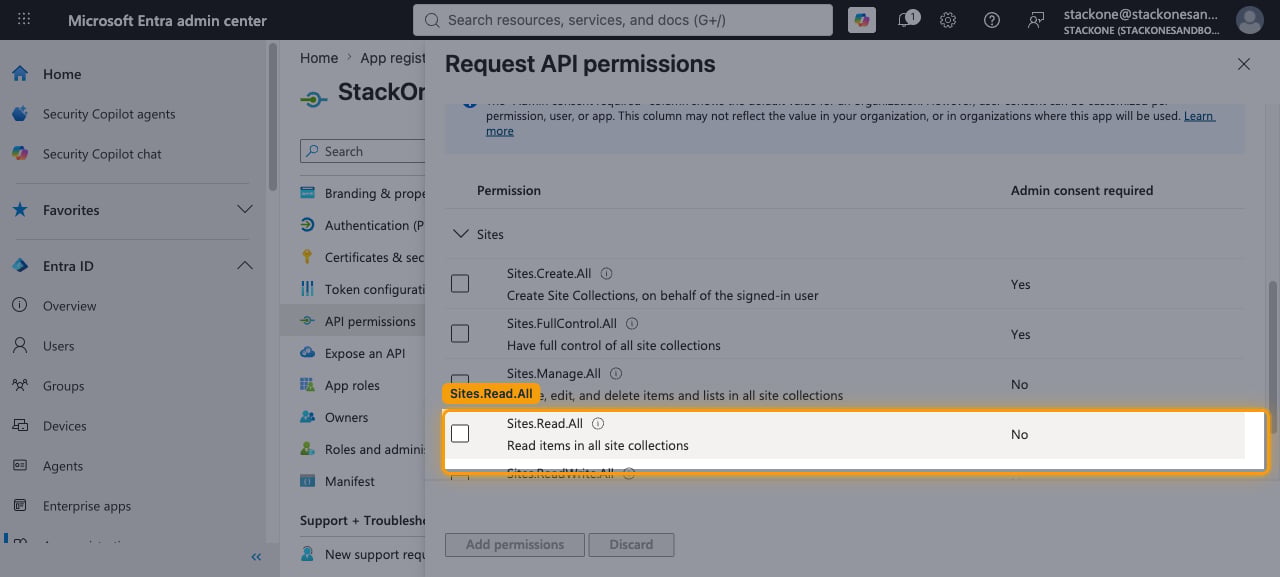This screenshot has width=1280, height=577.
Task: Expand the Favorites section chevron
Action: (x=245, y=210)
